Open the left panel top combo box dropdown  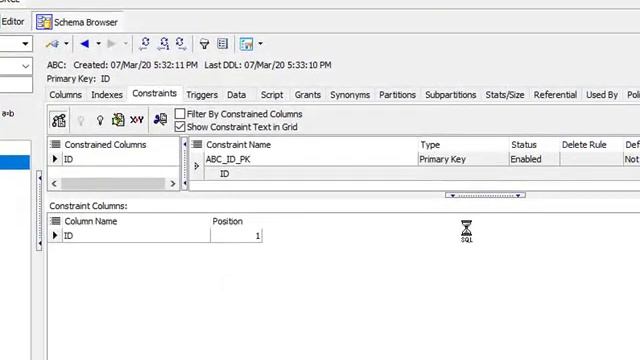tap(25, 44)
